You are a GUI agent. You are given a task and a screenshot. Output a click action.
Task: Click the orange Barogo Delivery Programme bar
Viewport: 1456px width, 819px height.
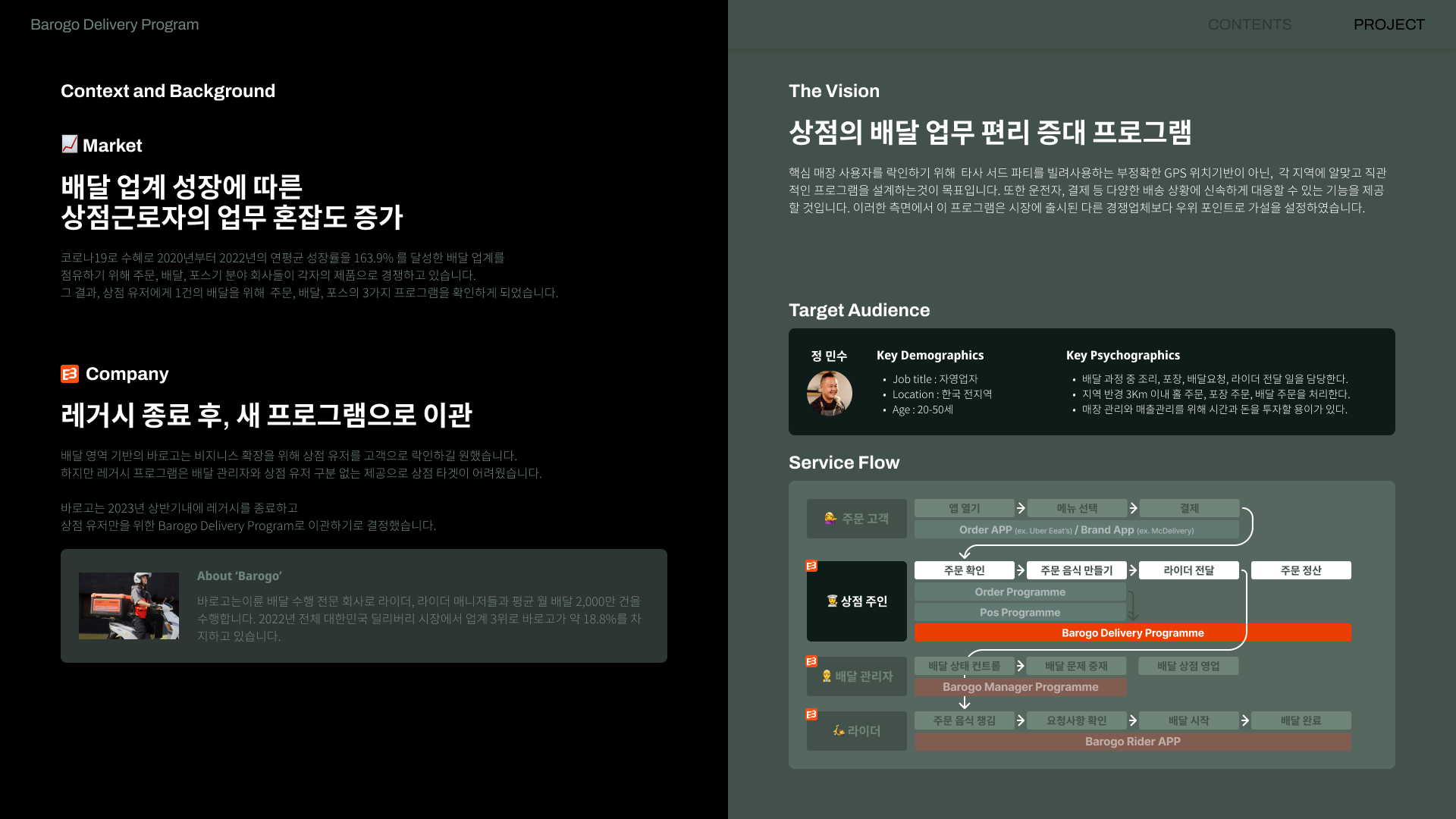point(1133,632)
